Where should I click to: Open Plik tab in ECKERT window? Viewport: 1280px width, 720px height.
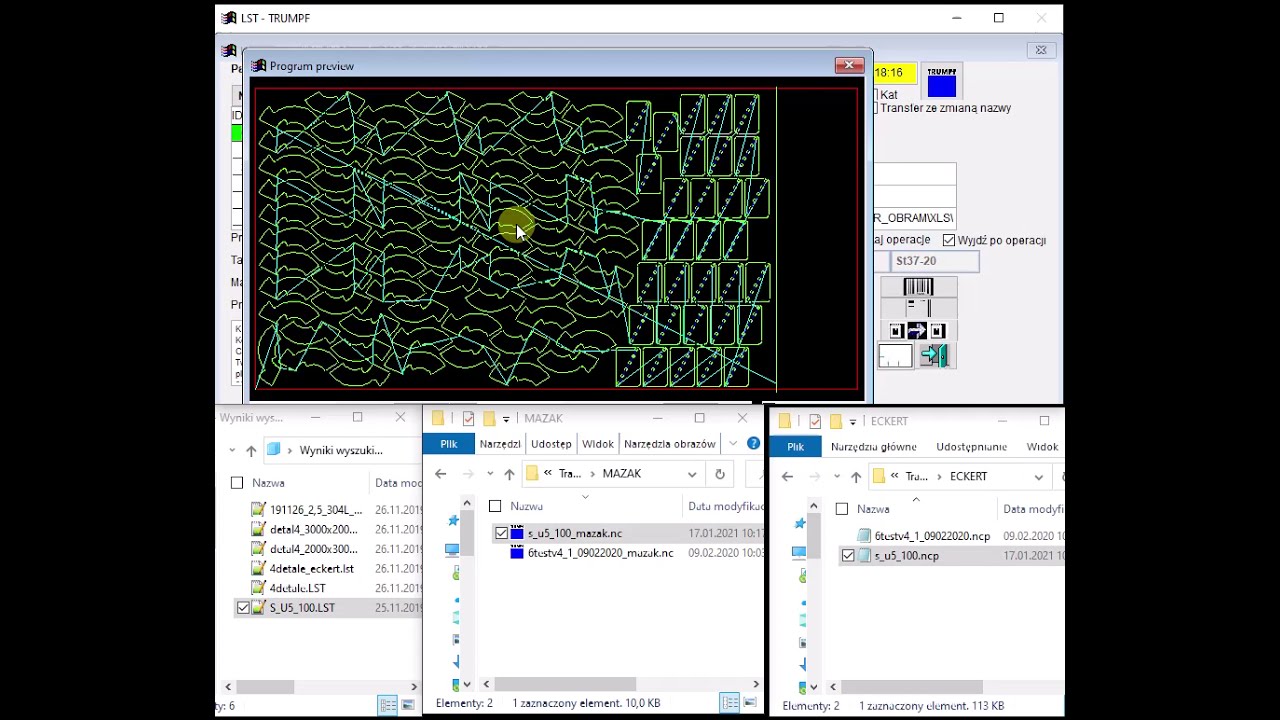click(x=796, y=447)
